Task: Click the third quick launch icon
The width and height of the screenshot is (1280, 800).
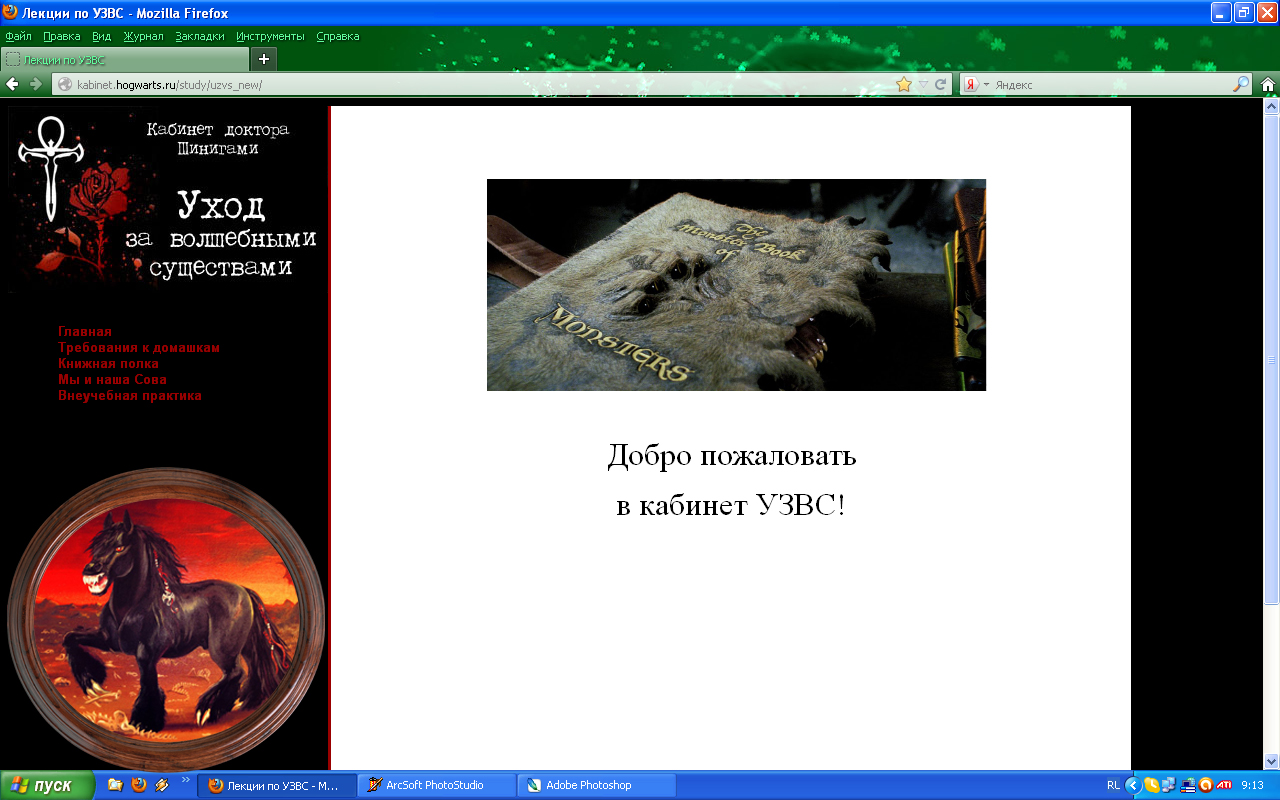Action: (x=162, y=785)
